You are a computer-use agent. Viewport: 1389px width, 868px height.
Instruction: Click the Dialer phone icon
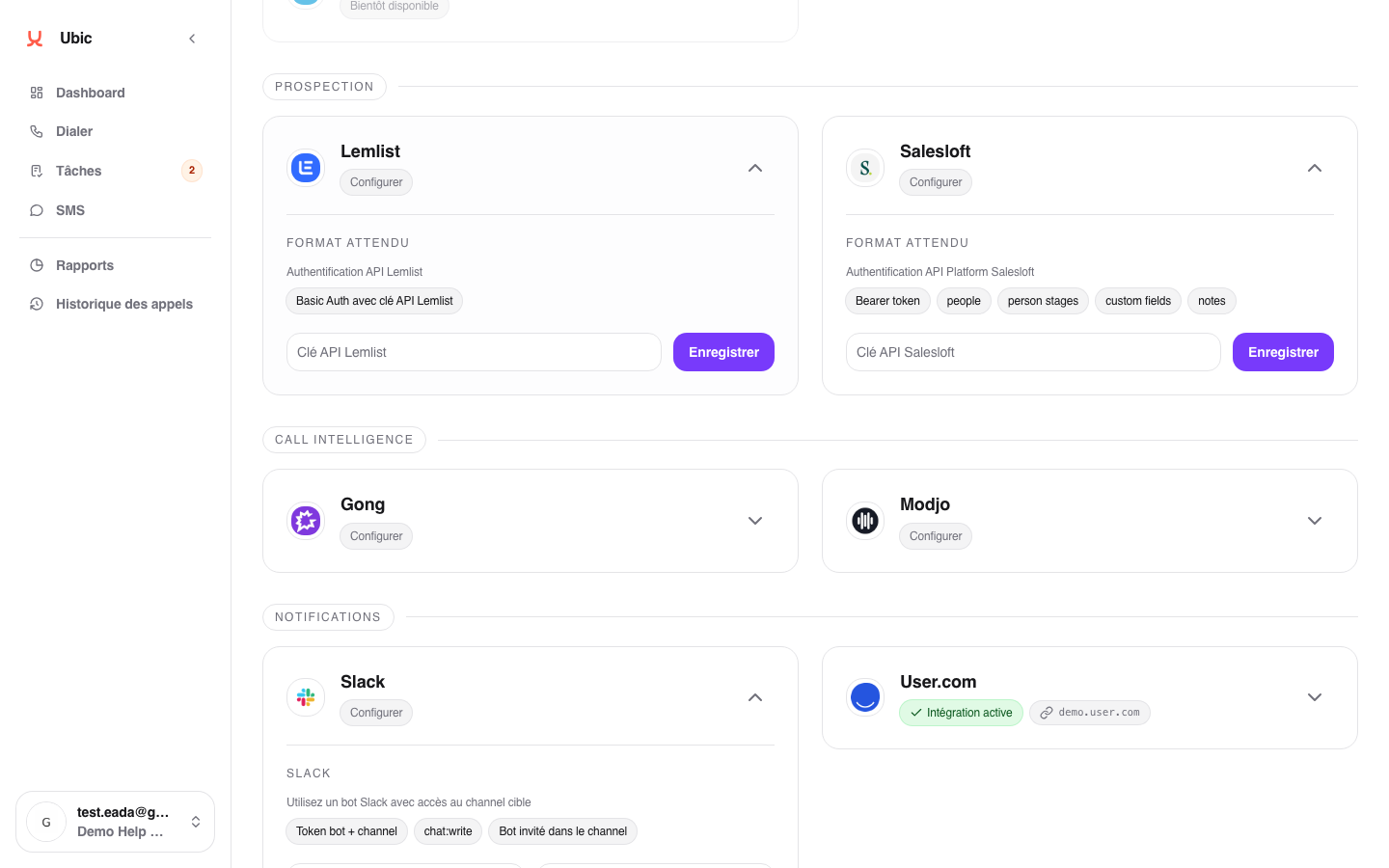tap(37, 131)
